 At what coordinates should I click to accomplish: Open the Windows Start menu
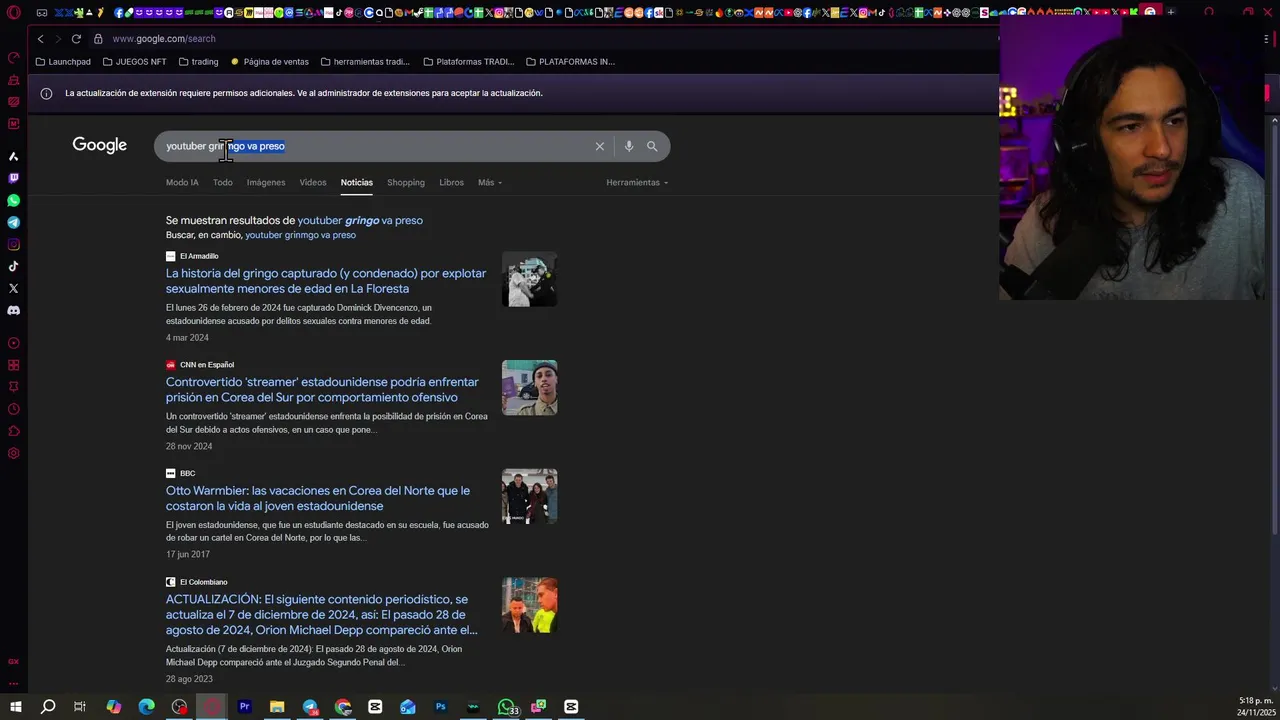coord(15,707)
